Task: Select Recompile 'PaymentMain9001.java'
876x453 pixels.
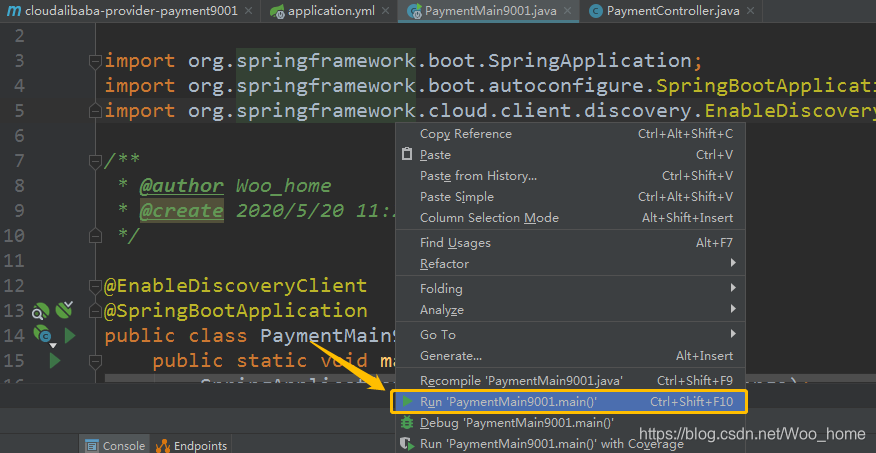Action: pyautogui.click(x=570, y=381)
